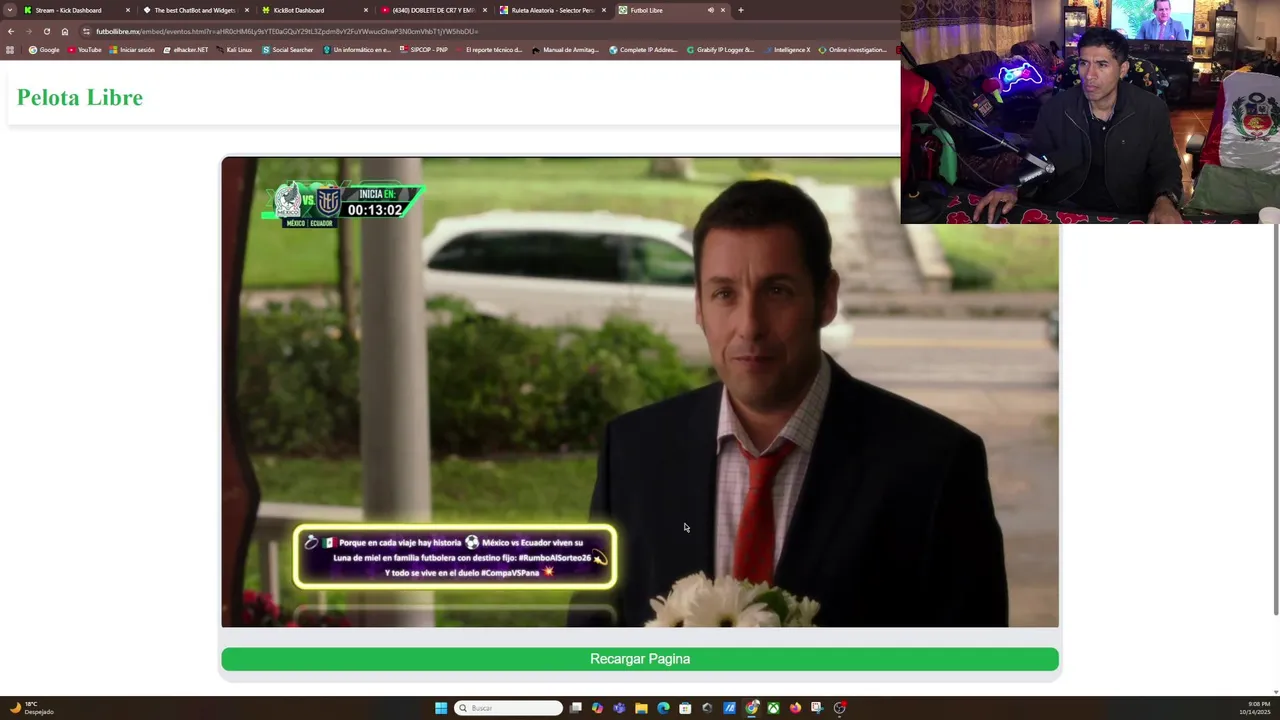Open the DOBLETE DE CR7 YouTube tab
The image size is (1280, 720).
pos(432,10)
